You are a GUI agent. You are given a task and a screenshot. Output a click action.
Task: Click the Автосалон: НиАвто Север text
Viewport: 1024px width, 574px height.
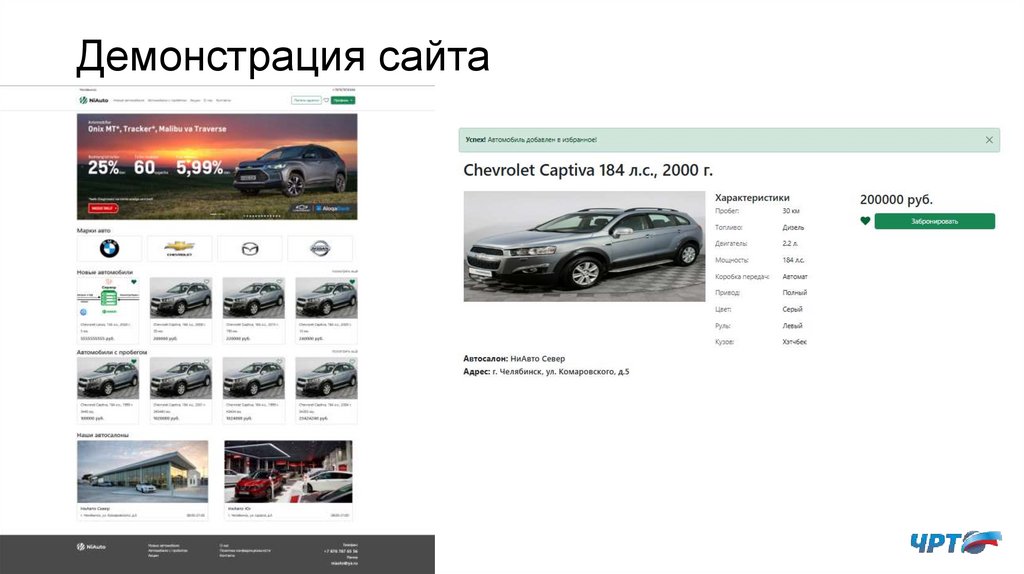514,359
